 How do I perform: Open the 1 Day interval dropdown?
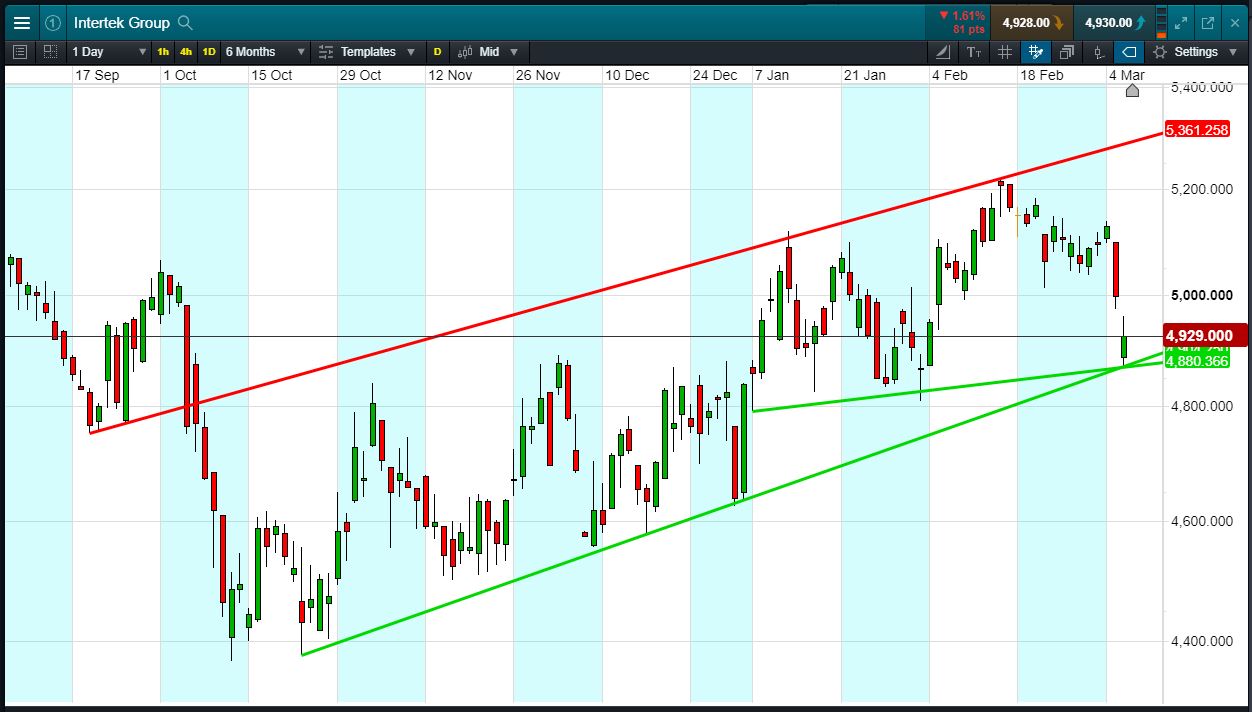point(109,52)
